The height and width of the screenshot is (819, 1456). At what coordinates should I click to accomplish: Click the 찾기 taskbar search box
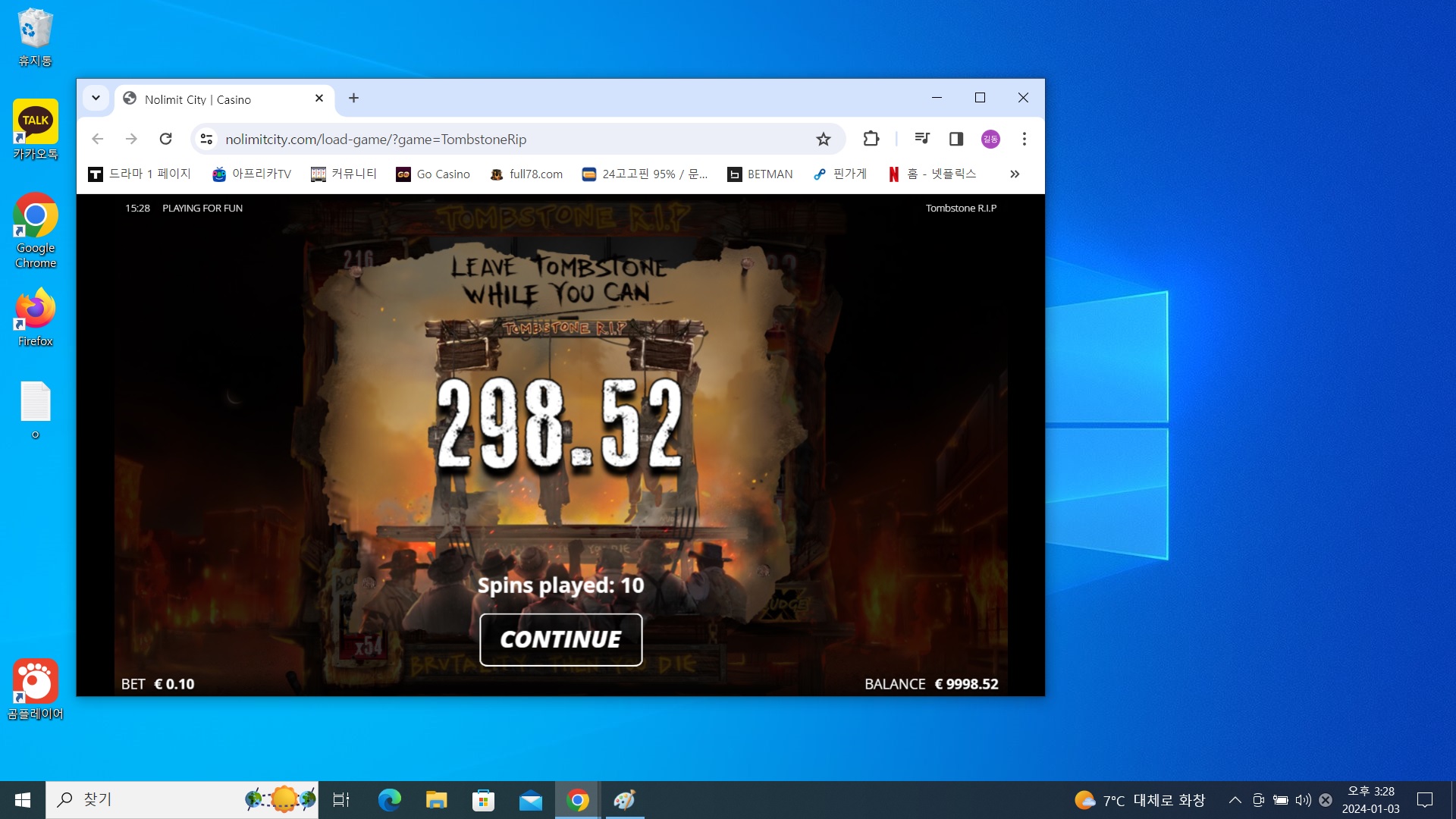(182, 800)
